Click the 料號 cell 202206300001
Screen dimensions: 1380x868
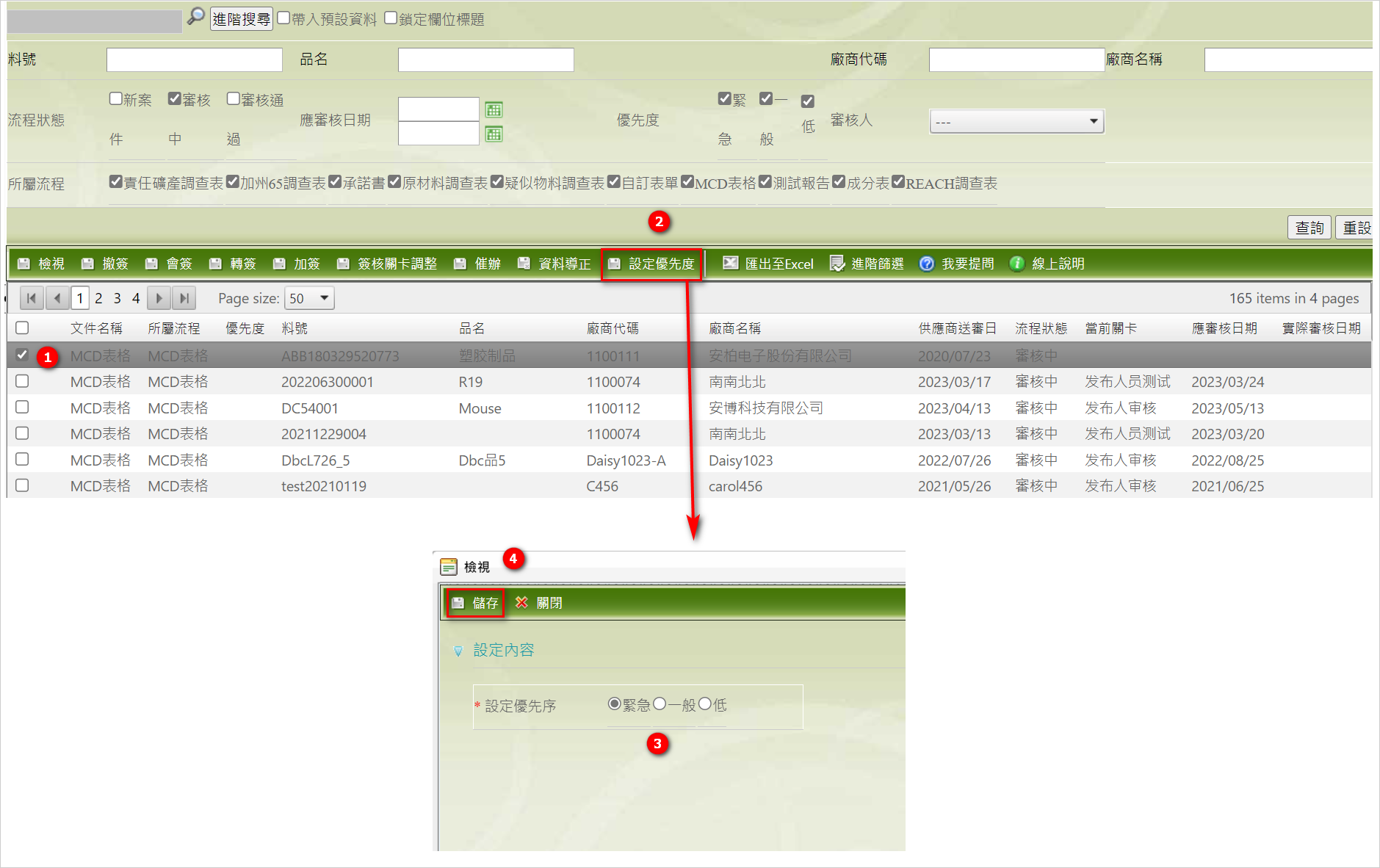tap(328, 382)
